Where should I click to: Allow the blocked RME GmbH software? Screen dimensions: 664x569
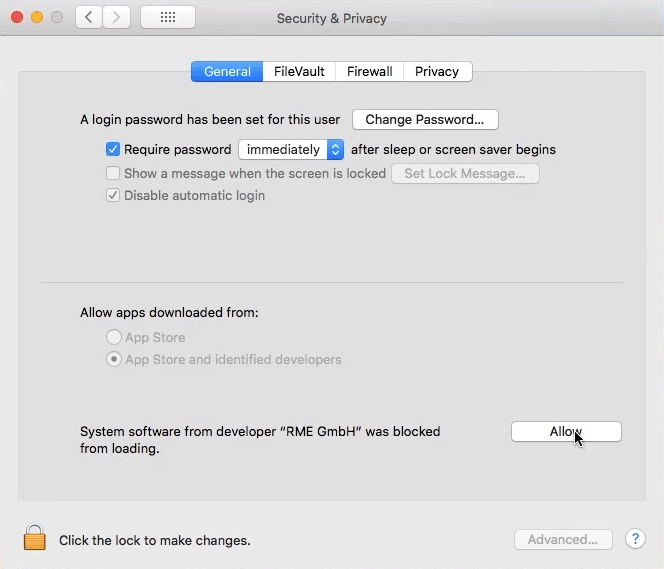(x=566, y=432)
